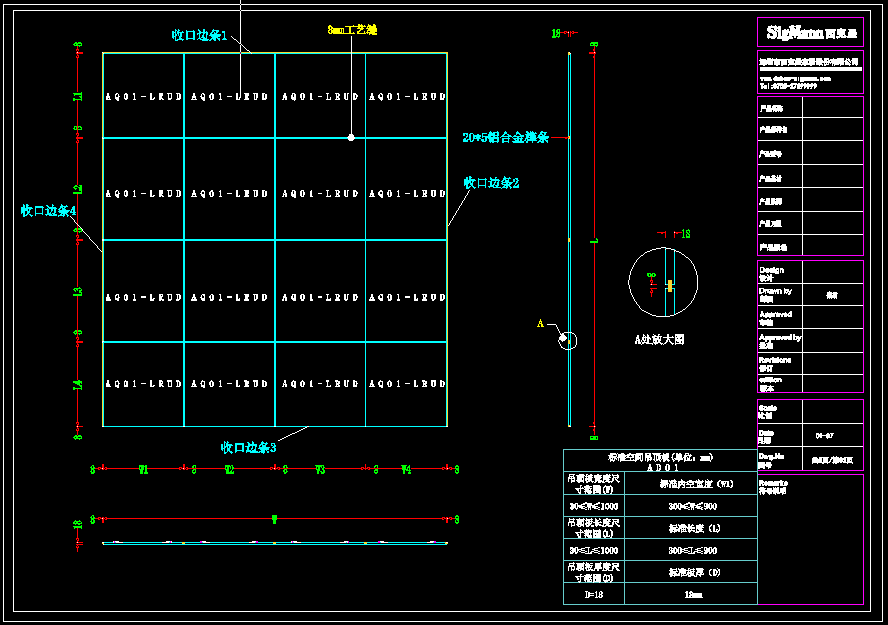Image resolution: width=888 pixels, height=625 pixels.
Task: Select the yellow 8mm工艺缝 annotation
Action: point(352,30)
